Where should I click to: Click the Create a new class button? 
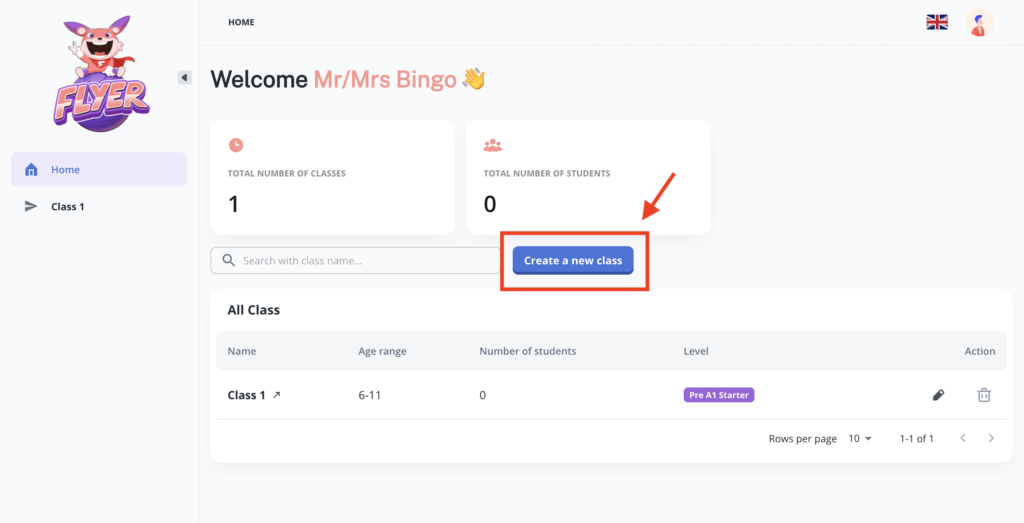(x=573, y=261)
